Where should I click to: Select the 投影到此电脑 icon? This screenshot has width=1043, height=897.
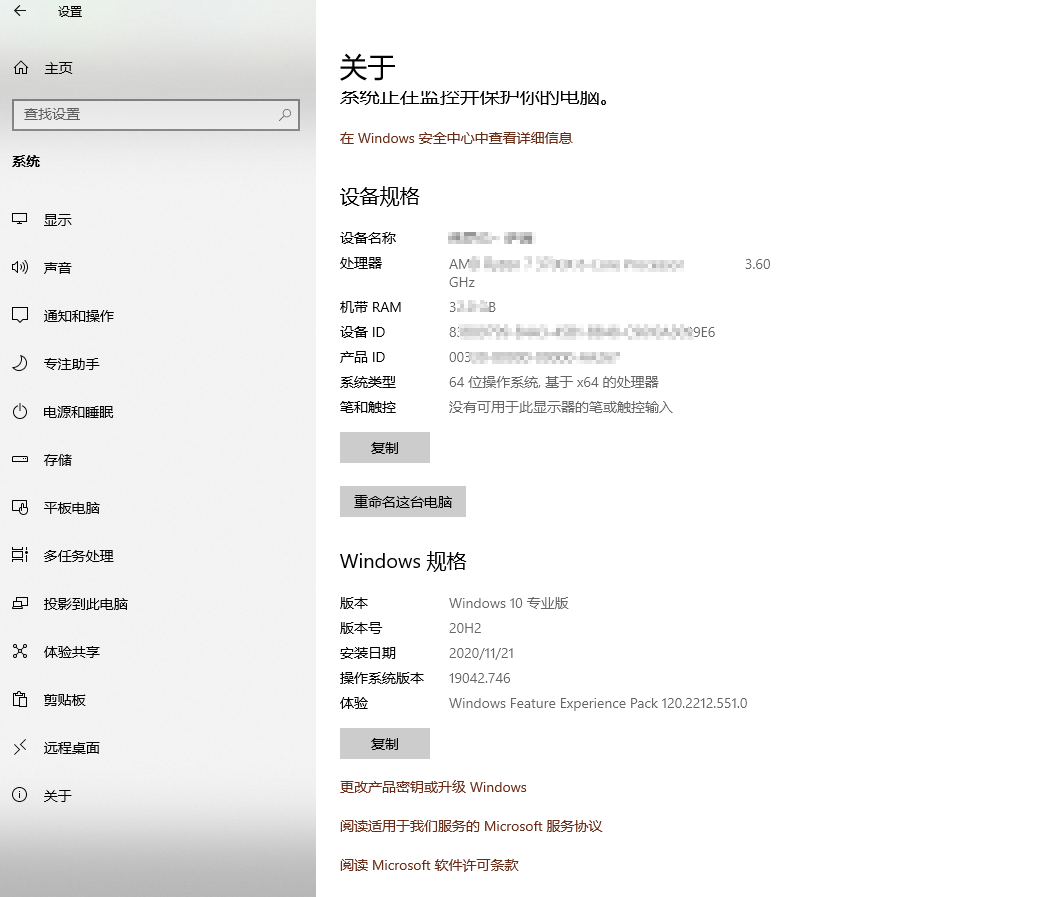pyautogui.click(x=20, y=603)
